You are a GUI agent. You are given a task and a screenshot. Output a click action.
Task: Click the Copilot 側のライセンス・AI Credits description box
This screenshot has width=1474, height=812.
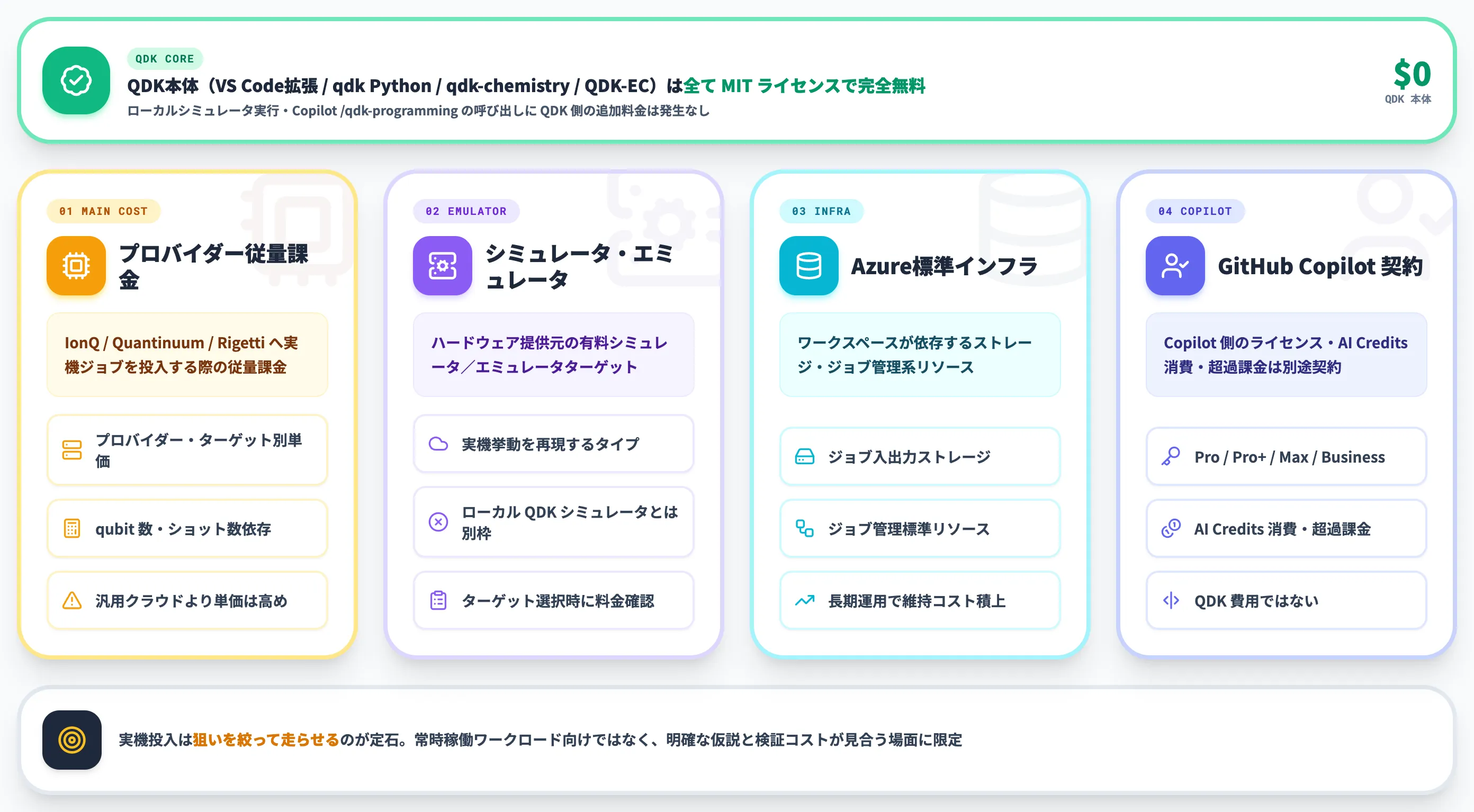click(x=1287, y=355)
